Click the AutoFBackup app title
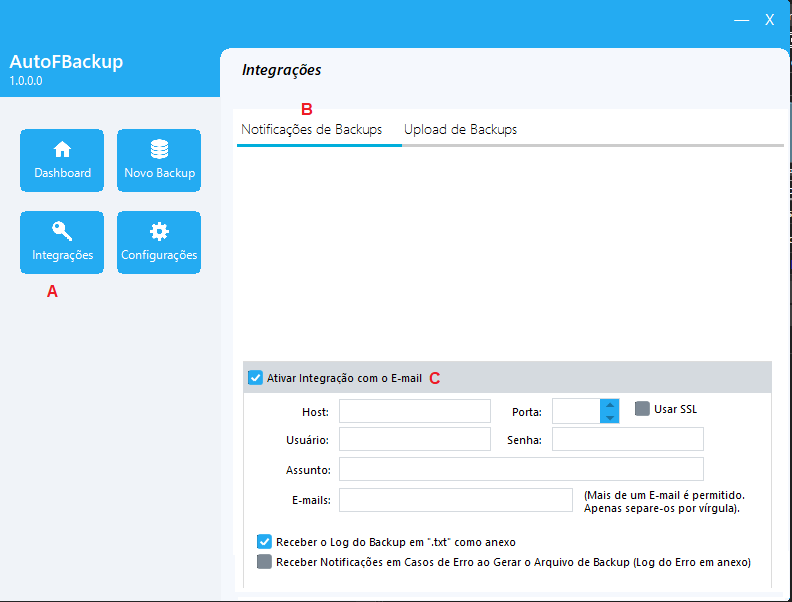Image resolution: width=792 pixels, height=602 pixels. 66,62
